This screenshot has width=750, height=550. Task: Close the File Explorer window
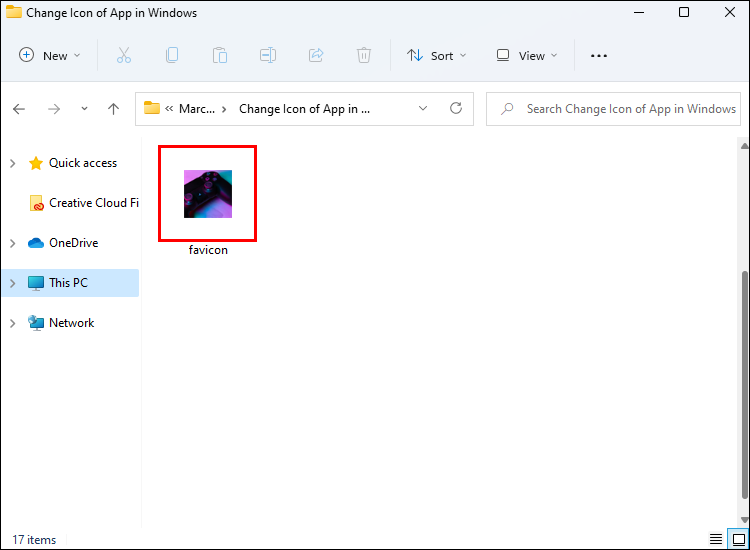tap(730, 12)
